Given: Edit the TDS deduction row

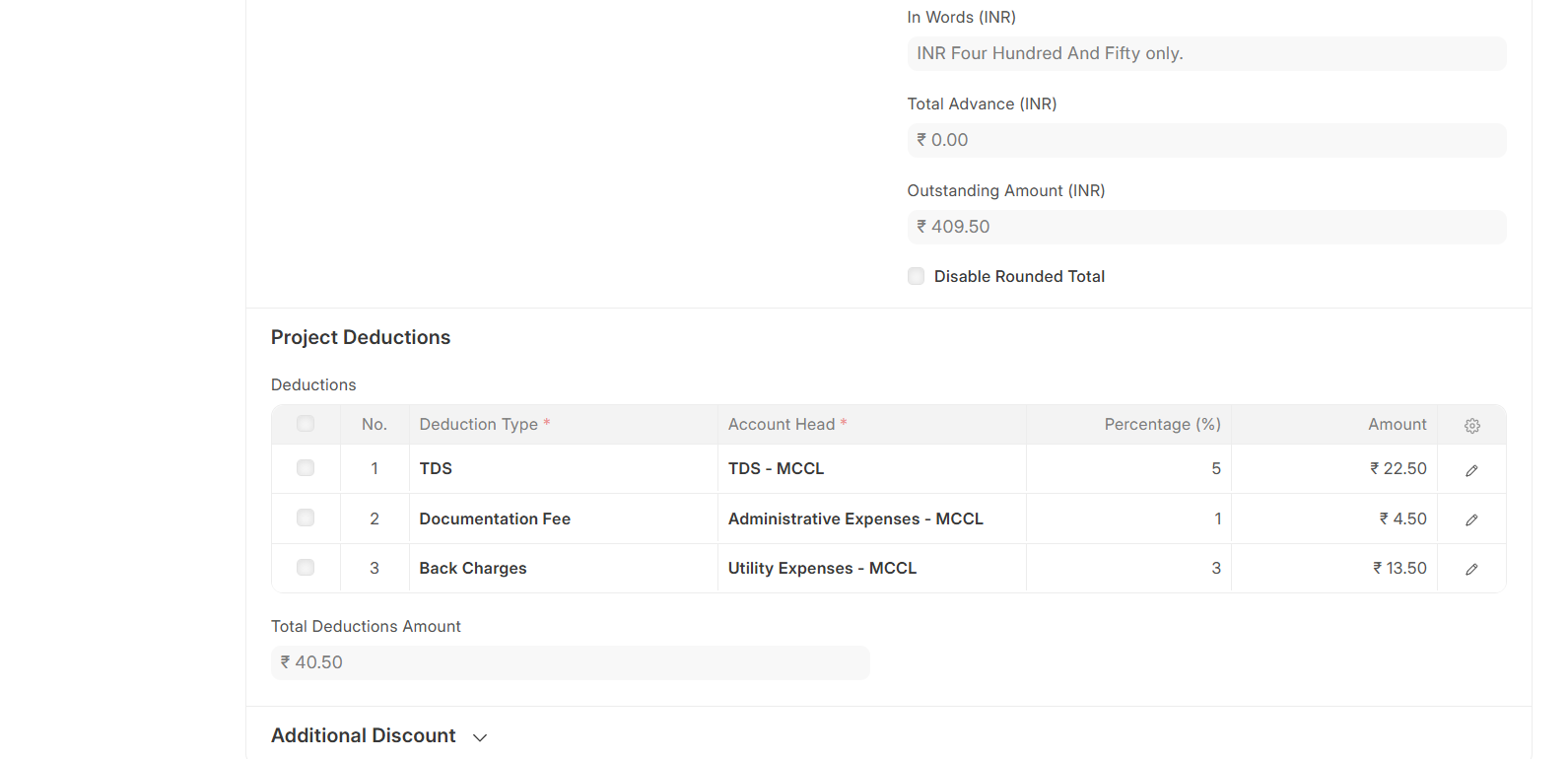Looking at the screenshot, I should point(1471,470).
